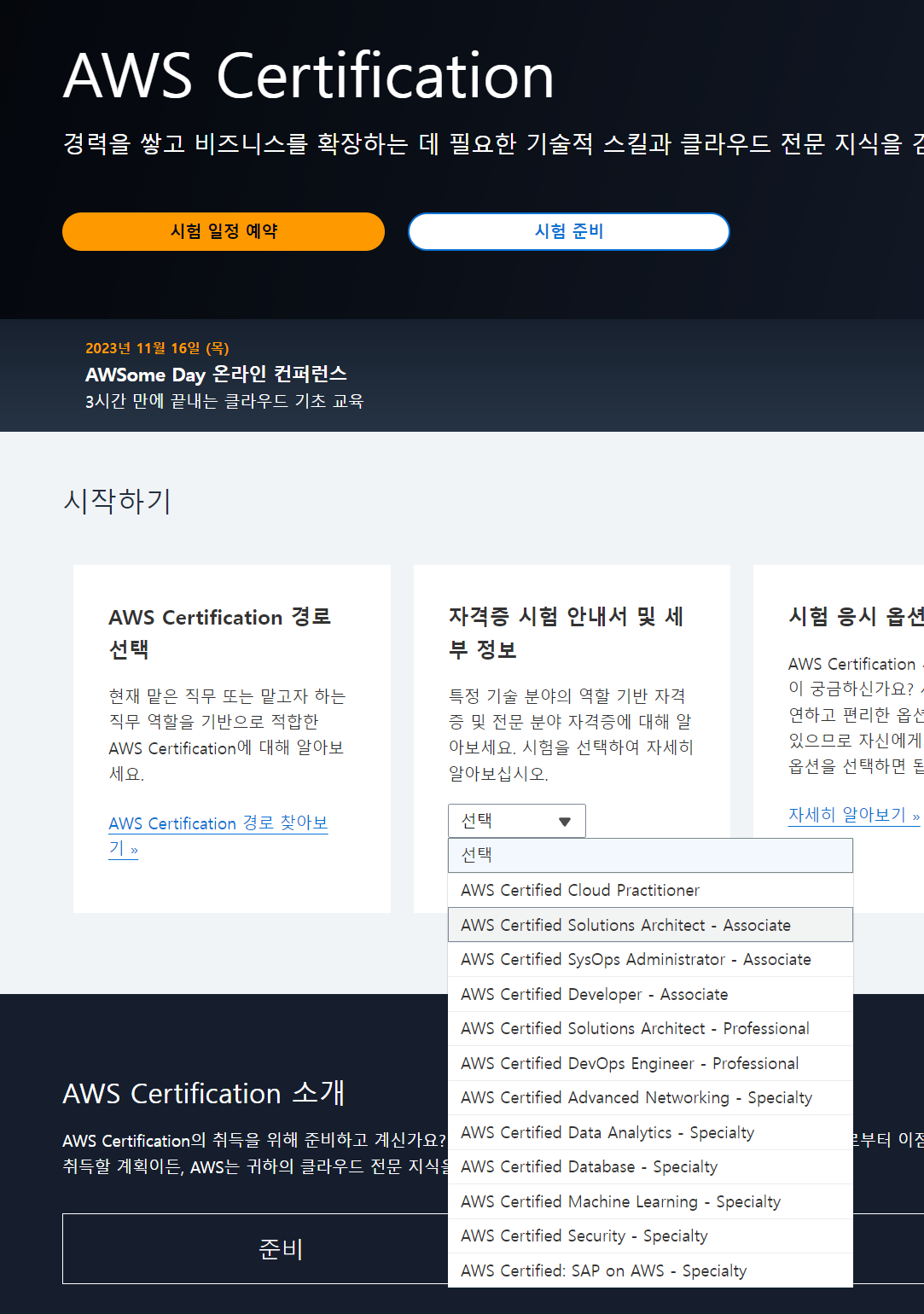Select AWS Certified Data Analytics - Specialty
The width and height of the screenshot is (924, 1314).
click(x=650, y=1132)
